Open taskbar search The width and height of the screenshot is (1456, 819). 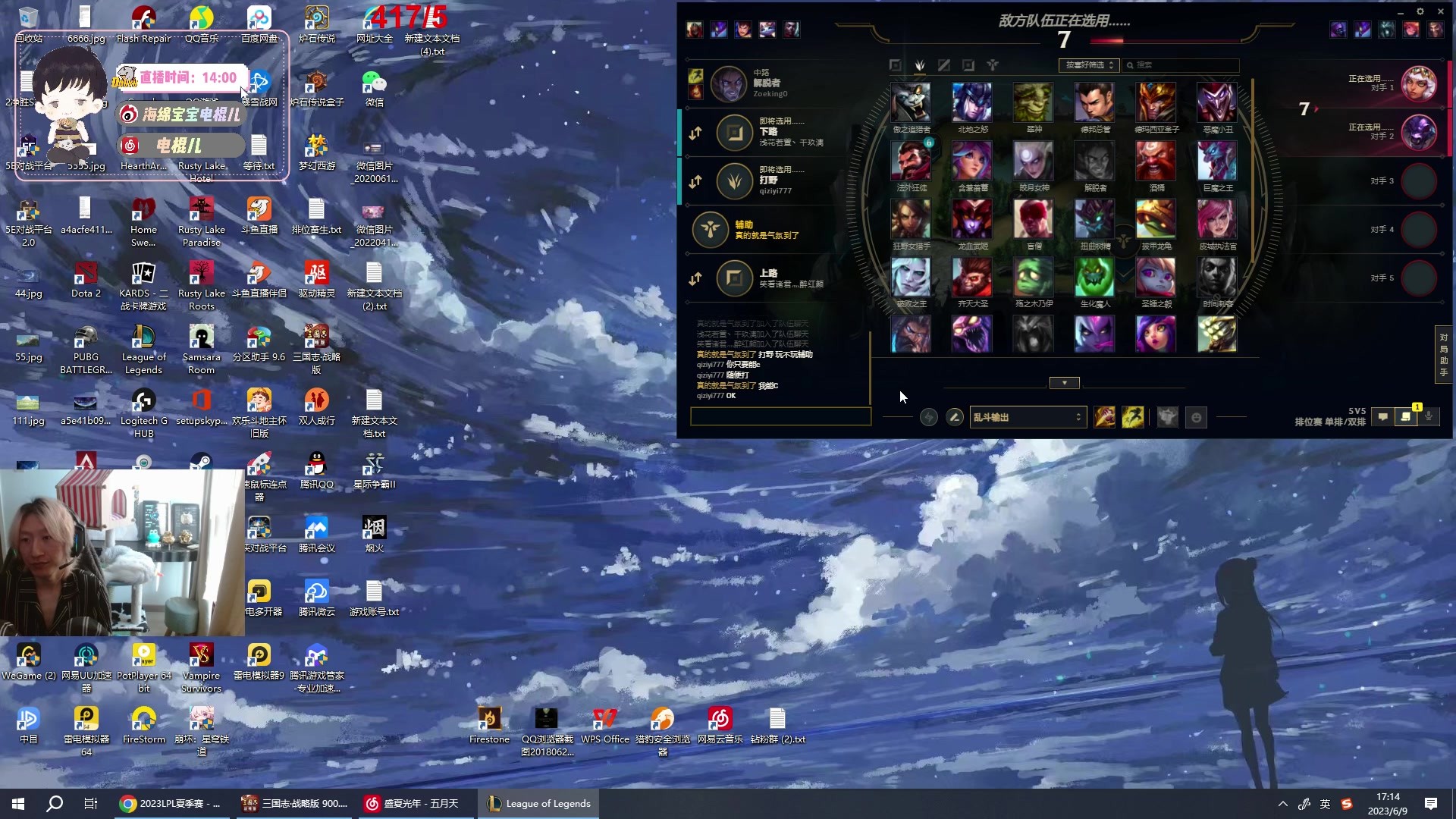[x=55, y=804]
